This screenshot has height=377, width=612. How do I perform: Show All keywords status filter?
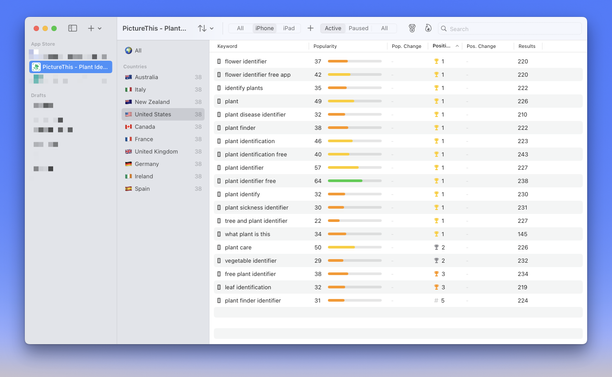pos(384,28)
